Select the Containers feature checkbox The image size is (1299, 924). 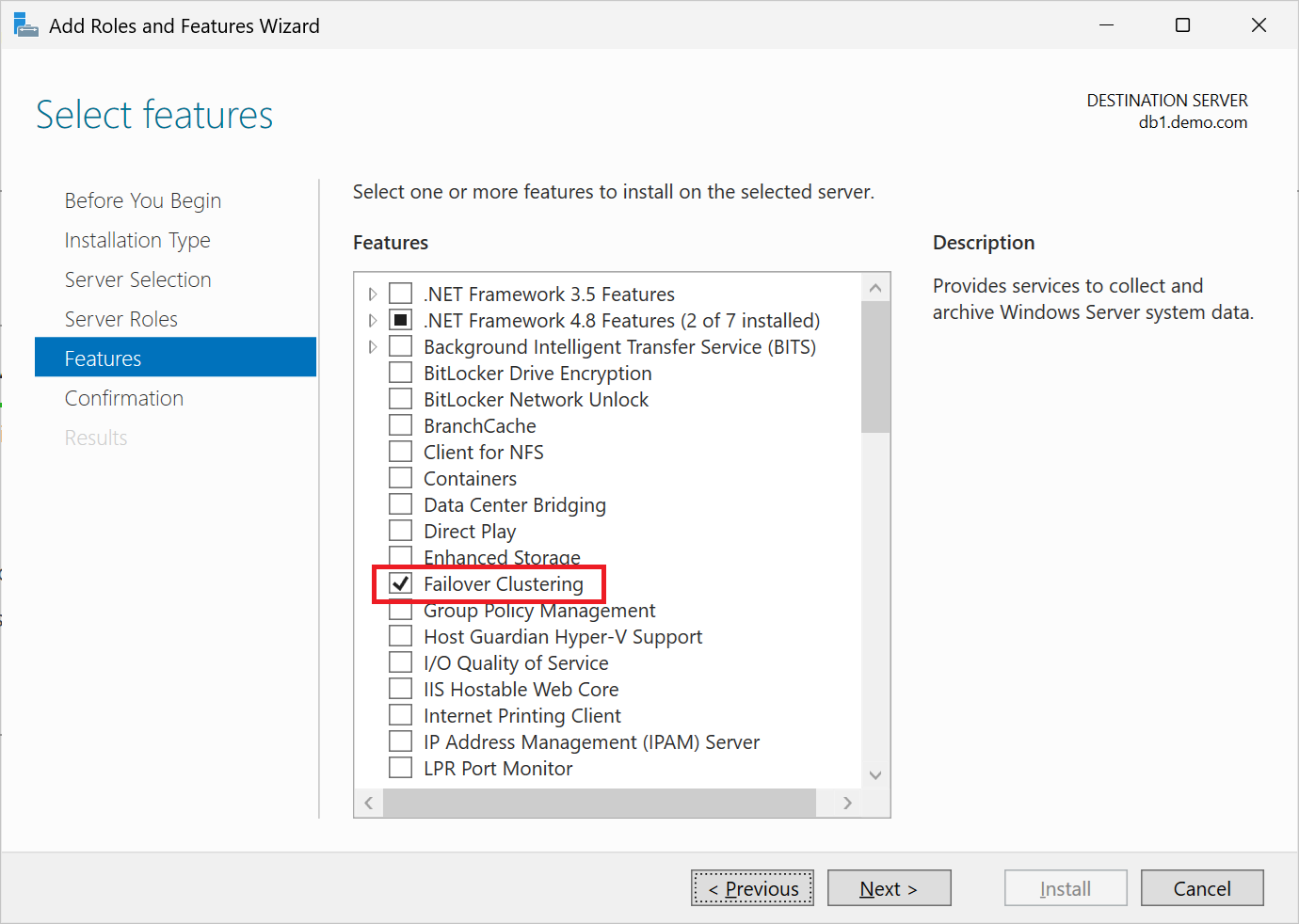pos(401,478)
